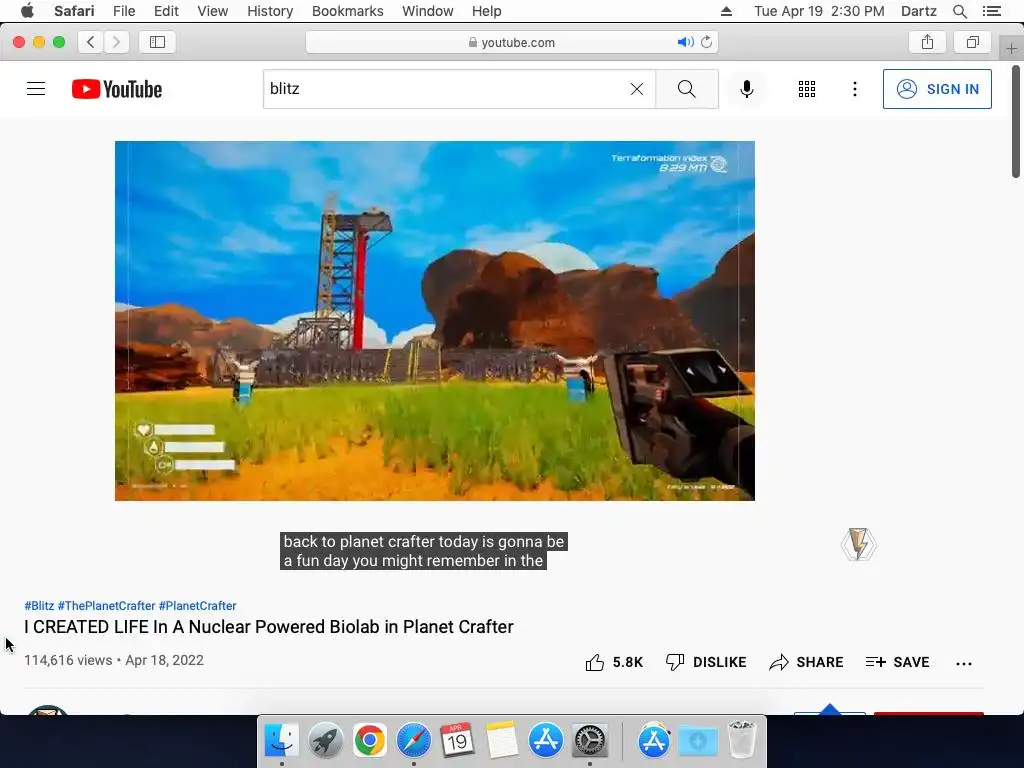Open Calendar from the Dock
This screenshot has height=768, width=1024.
(457, 741)
